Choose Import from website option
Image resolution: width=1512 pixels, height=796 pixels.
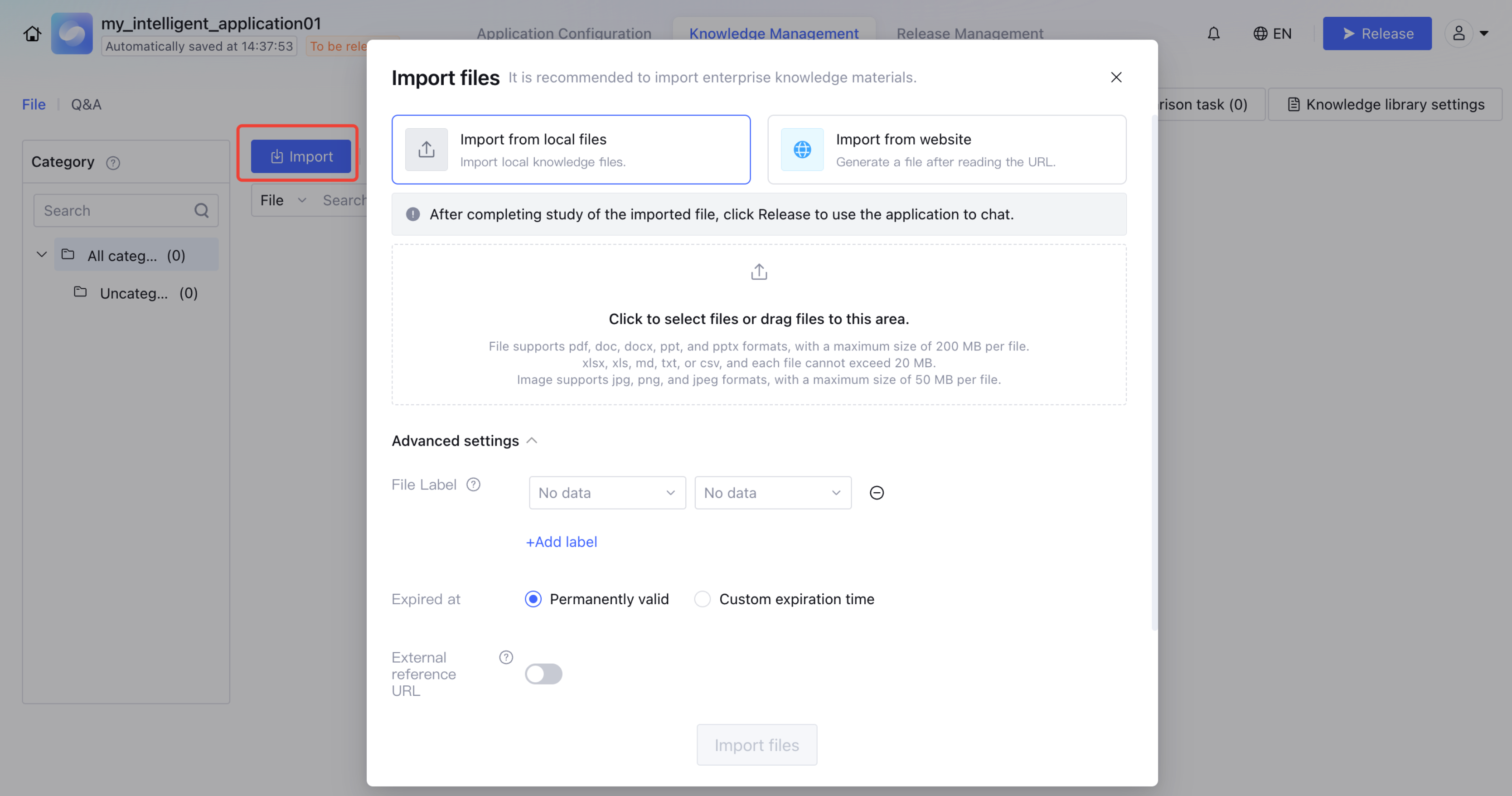pyautogui.click(x=946, y=149)
